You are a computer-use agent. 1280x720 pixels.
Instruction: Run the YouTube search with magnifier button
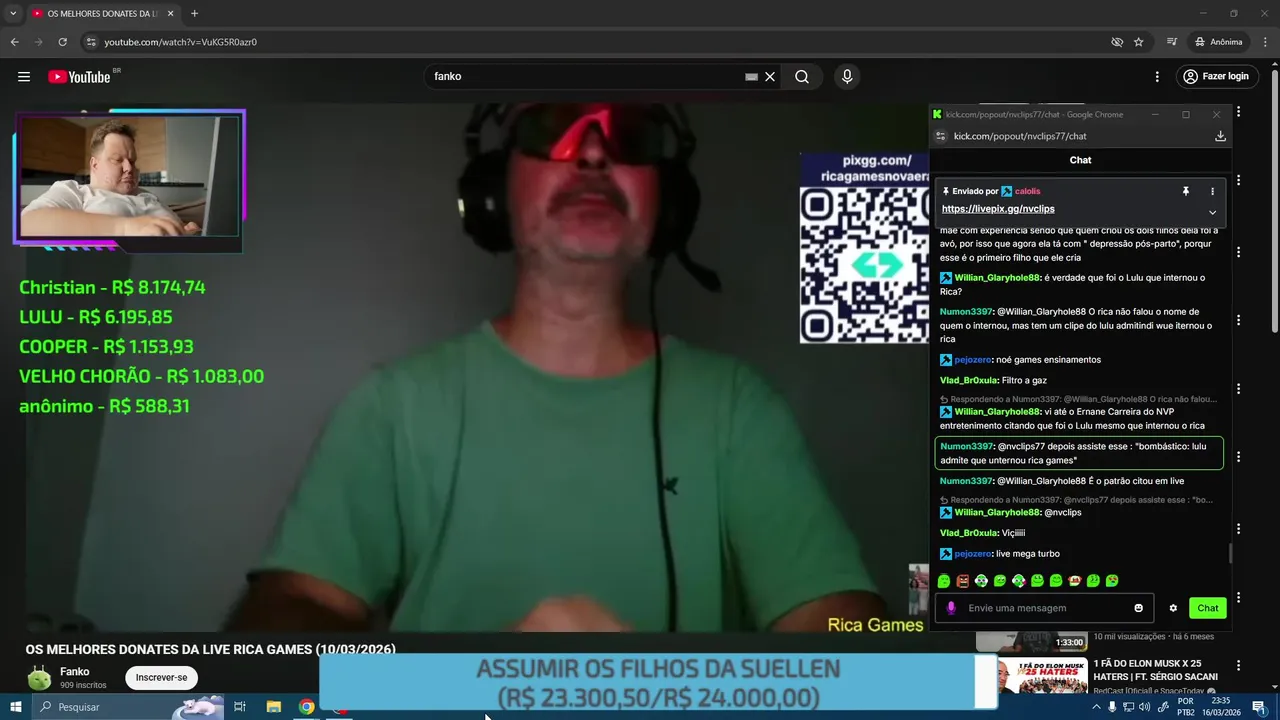pos(802,77)
